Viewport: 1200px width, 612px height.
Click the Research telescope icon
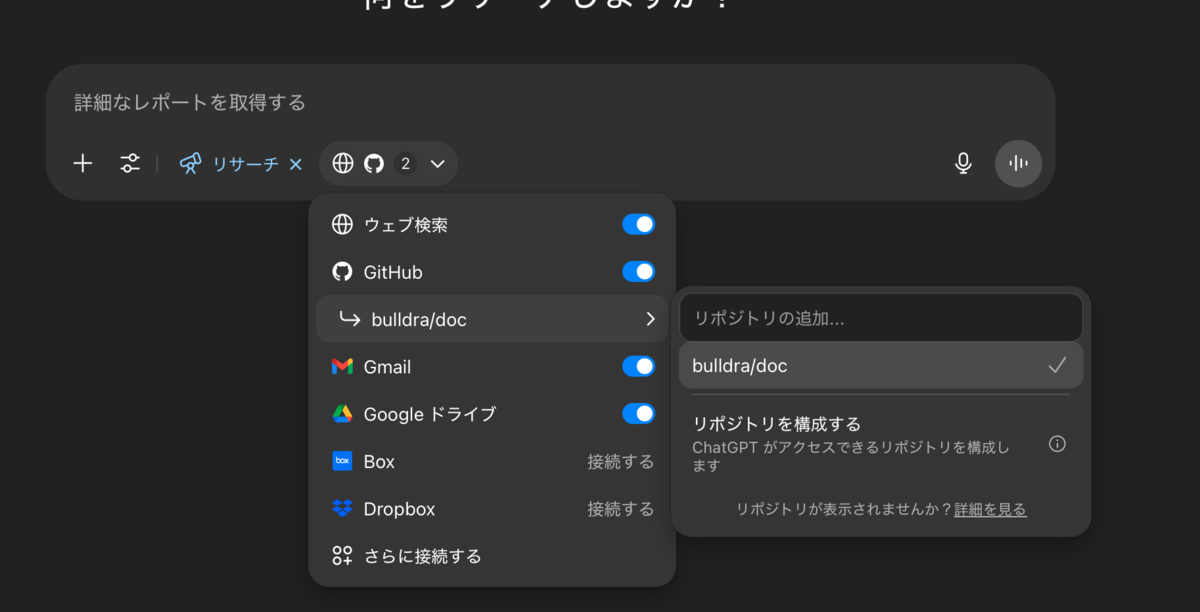tap(191, 164)
